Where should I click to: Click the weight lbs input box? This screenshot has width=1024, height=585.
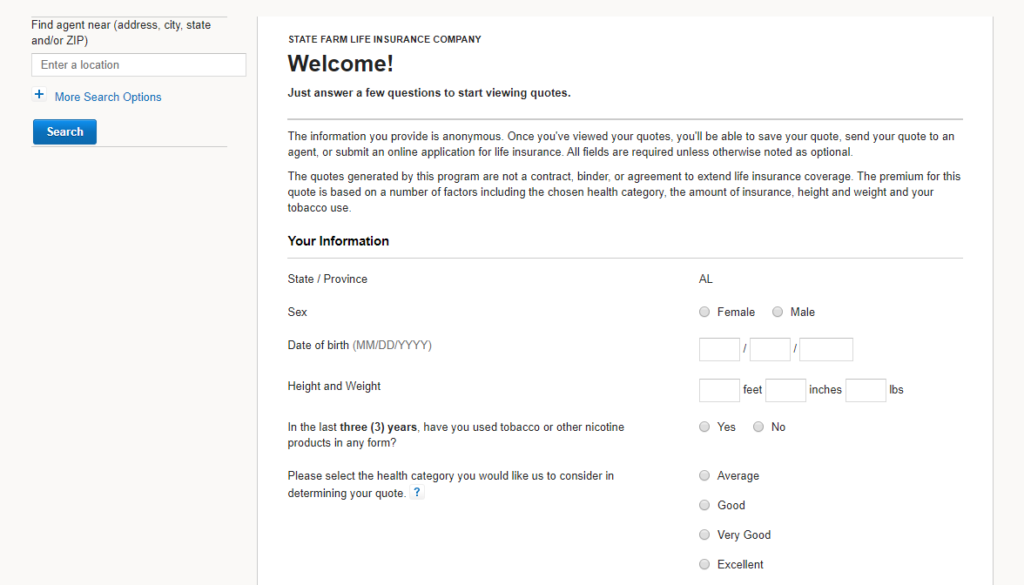pyautogui.click(x=866, y=390)
